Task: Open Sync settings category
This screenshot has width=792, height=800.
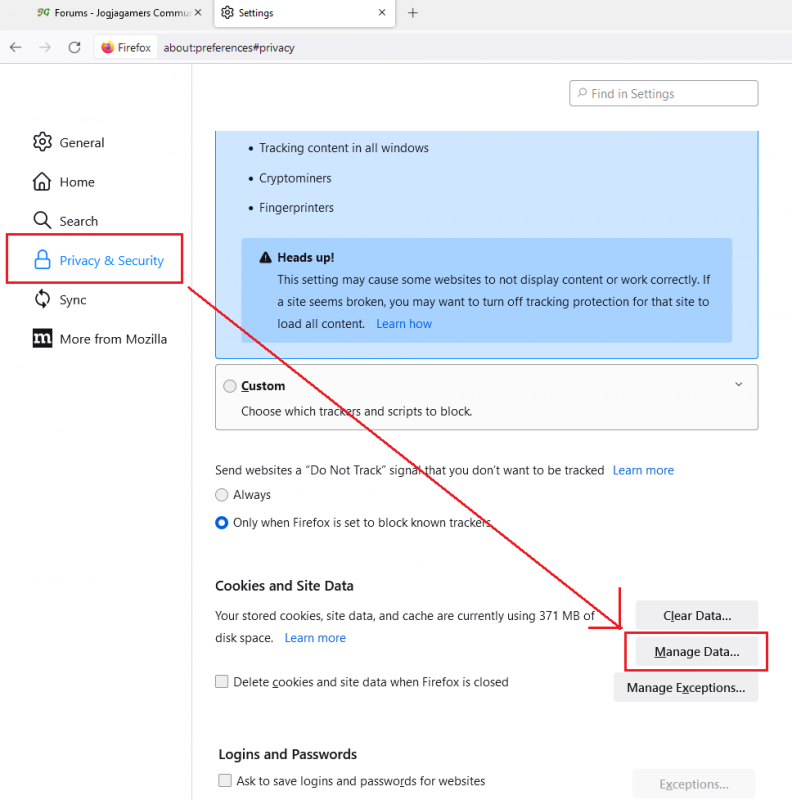Action: 60,299
